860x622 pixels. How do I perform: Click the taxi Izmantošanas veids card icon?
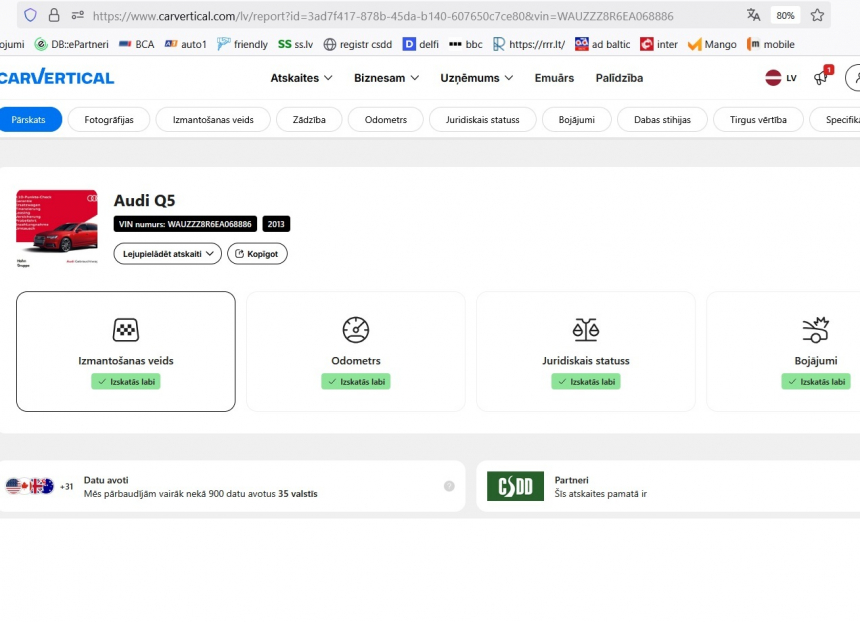(x=126, y=330)
